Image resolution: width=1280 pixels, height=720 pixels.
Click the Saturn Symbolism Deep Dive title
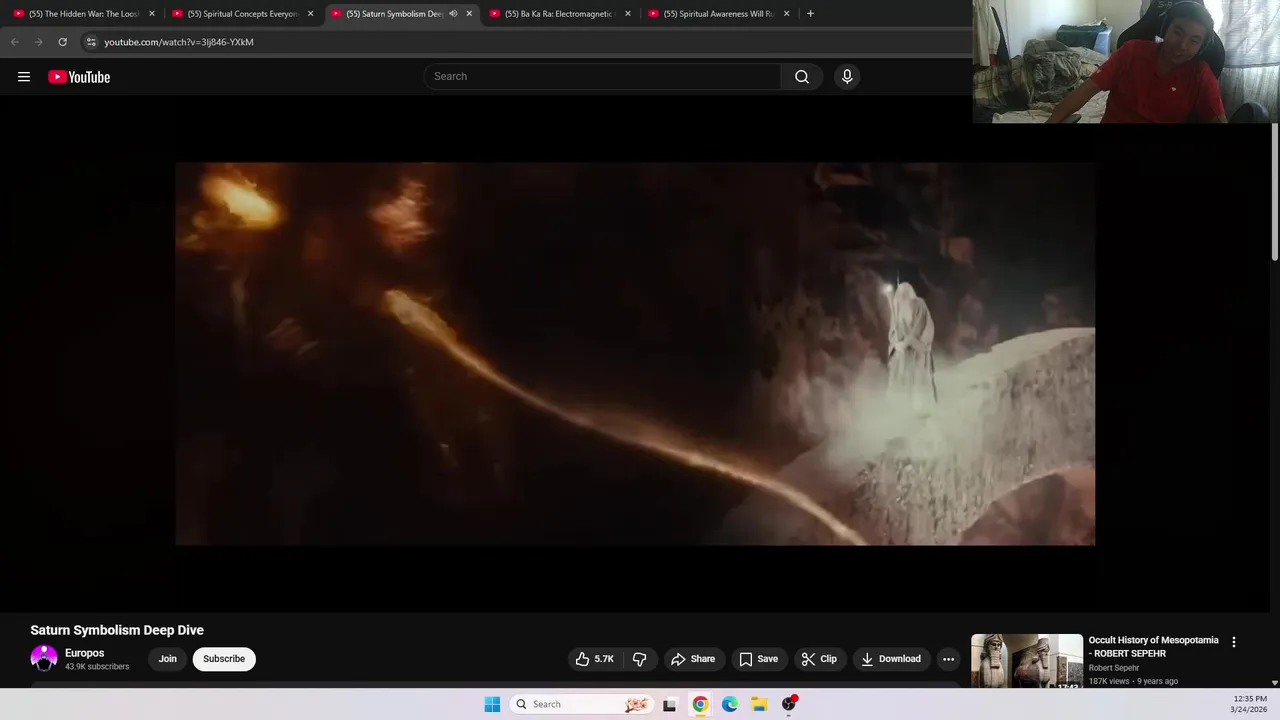(117, 630)
